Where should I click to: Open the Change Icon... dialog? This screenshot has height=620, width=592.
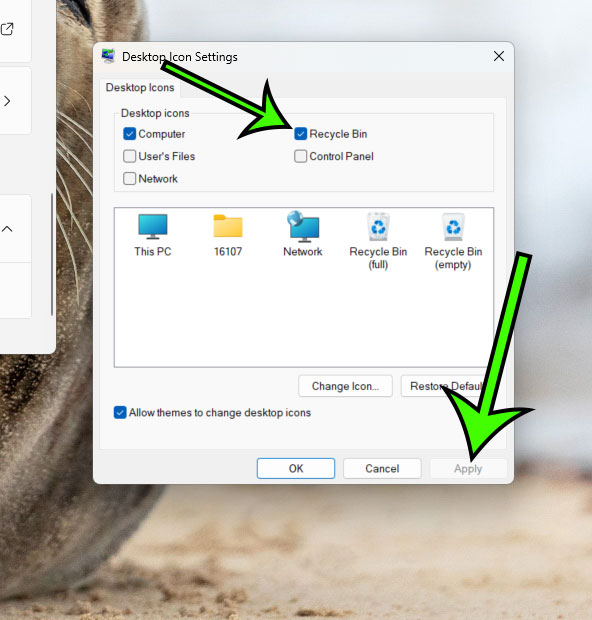click(x=345, y=386)
